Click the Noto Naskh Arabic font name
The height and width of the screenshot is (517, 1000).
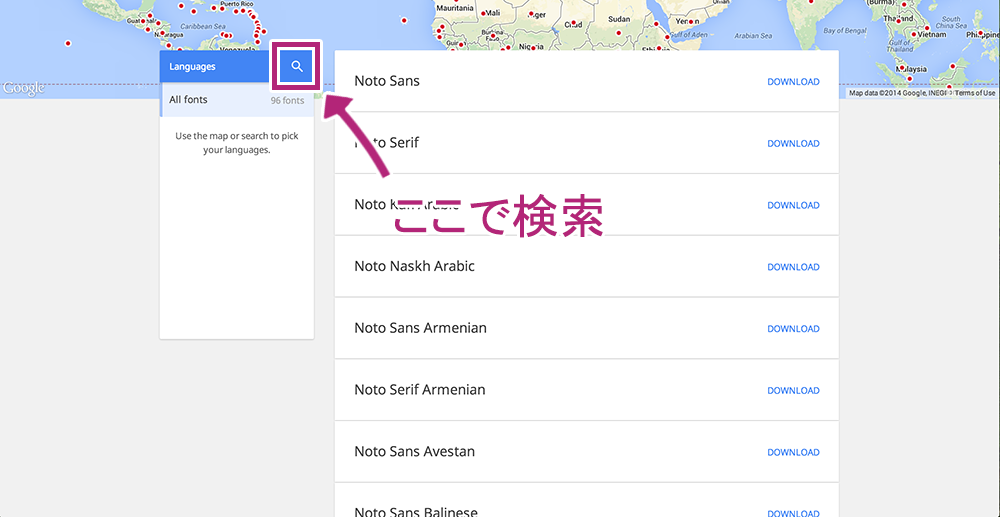click(415, 266)
